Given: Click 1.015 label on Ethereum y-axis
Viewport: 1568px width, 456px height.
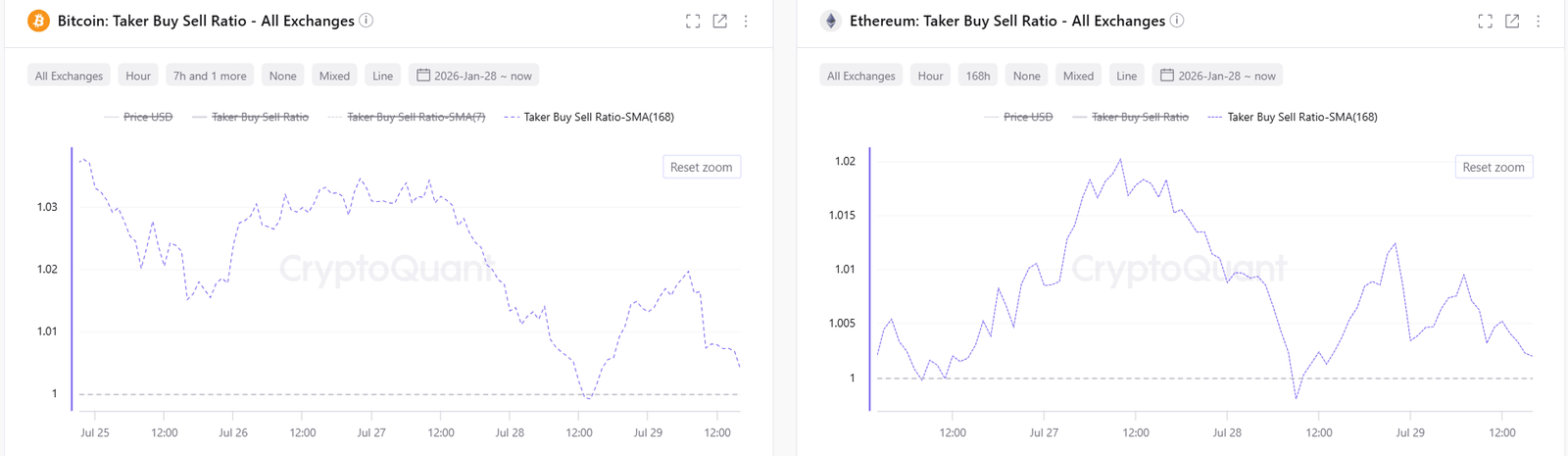Looking at the screenshot, I should pos(842,215).
